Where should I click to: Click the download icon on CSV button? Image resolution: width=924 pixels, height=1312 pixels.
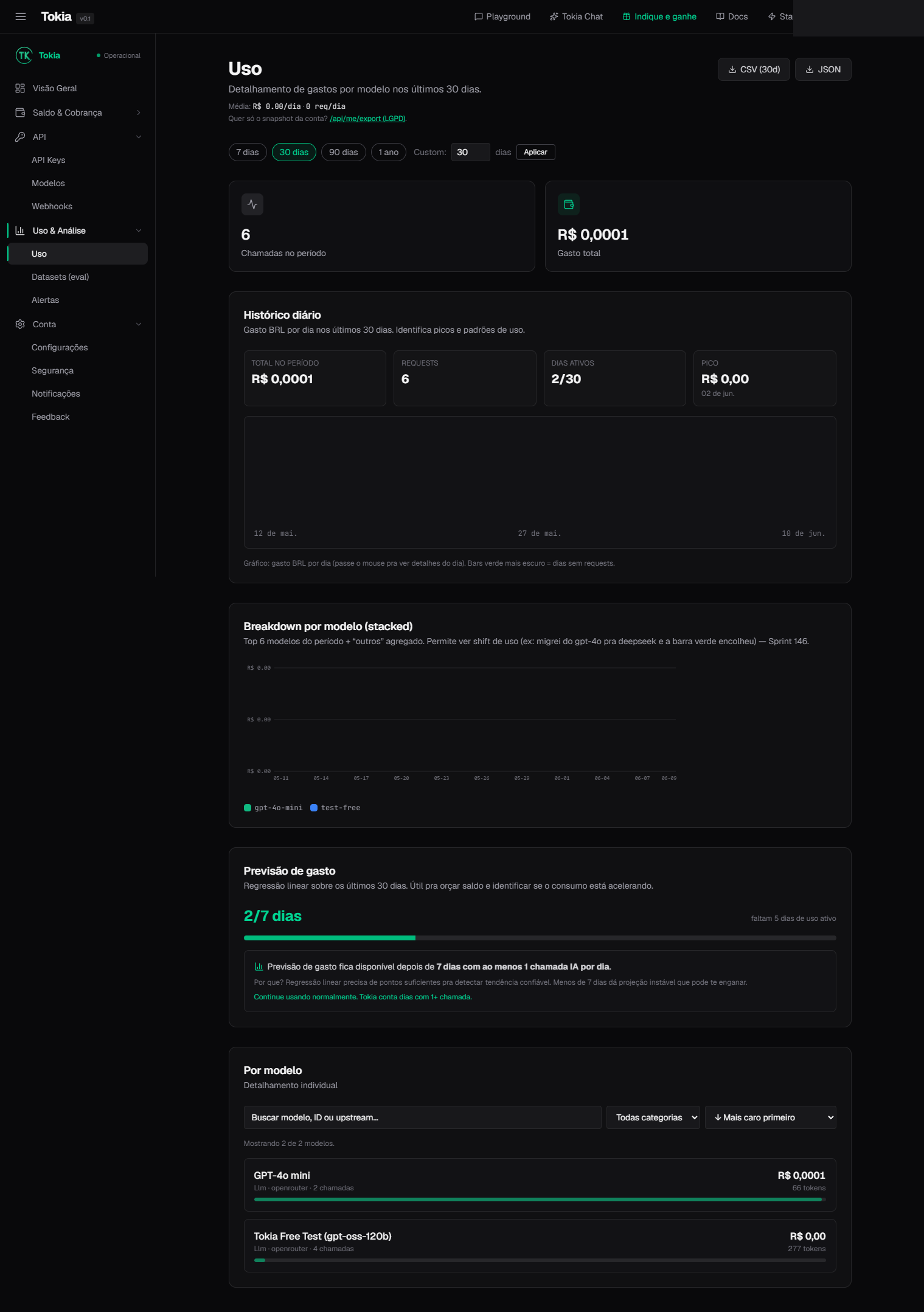click(x=732, y=69)
